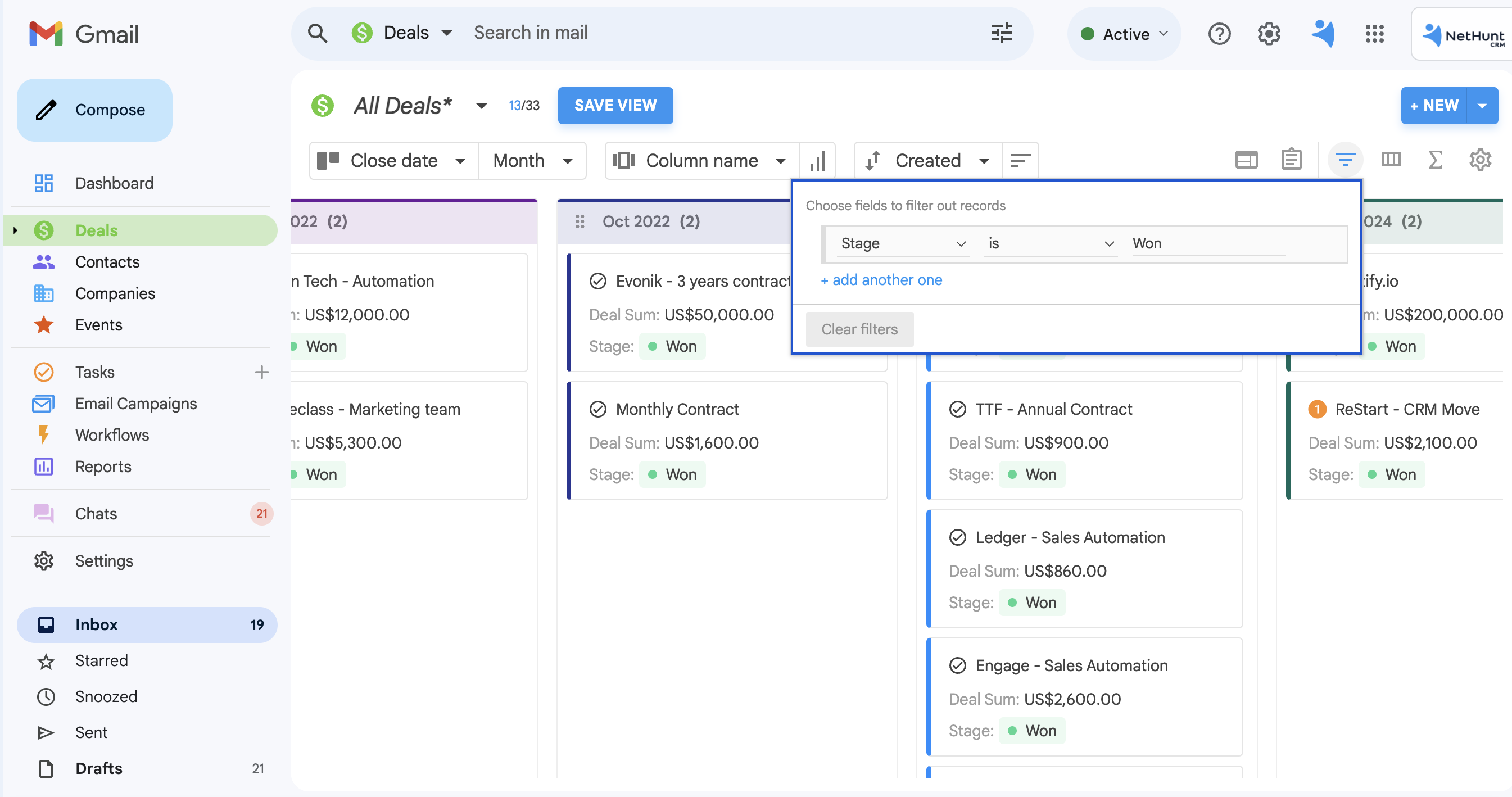1512x797 pixels.
Task: Click the NetHunt CRM logo button
Action: click(1461, 35)
